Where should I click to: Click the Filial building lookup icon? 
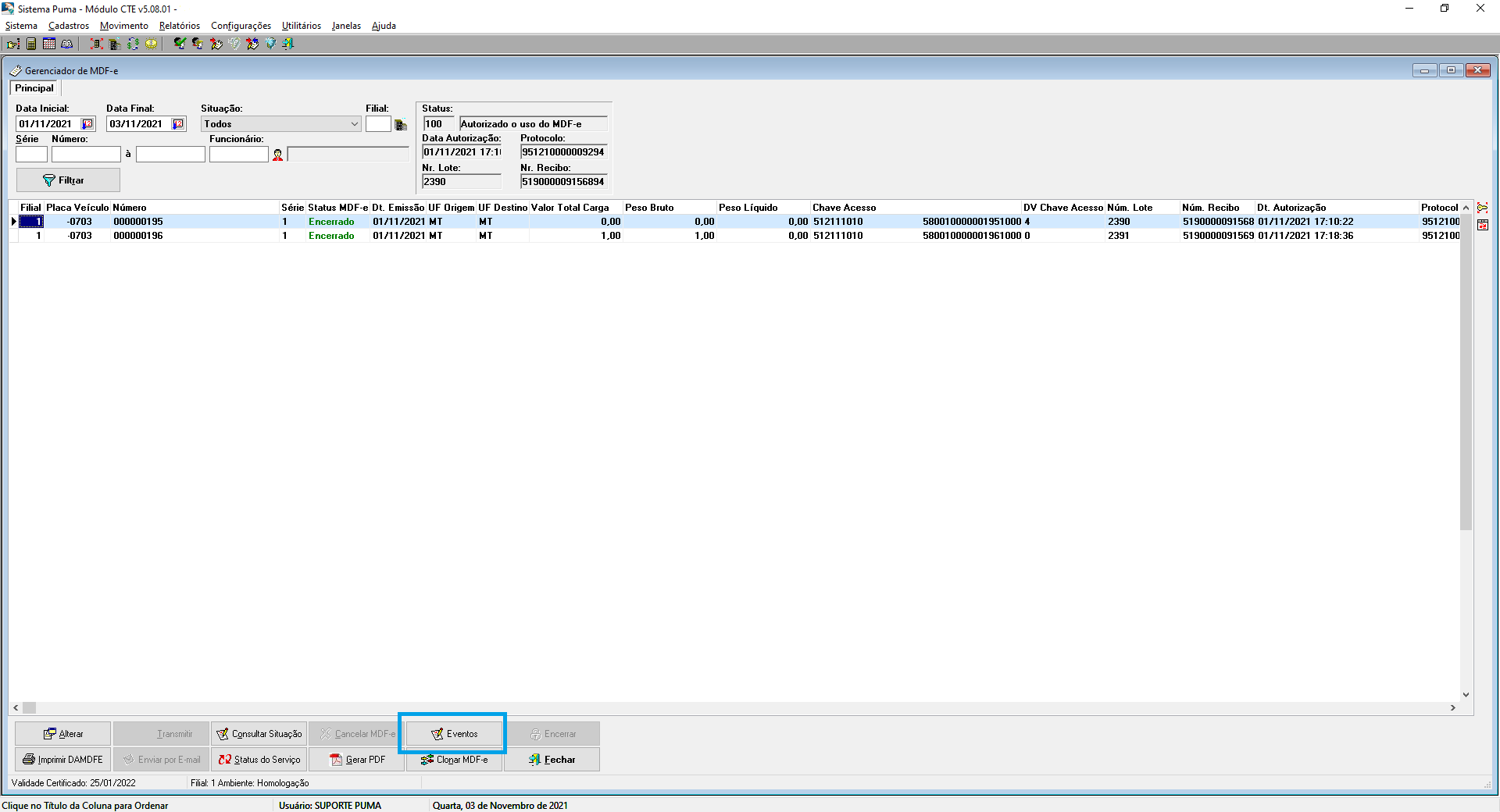[x=401, y=125]
